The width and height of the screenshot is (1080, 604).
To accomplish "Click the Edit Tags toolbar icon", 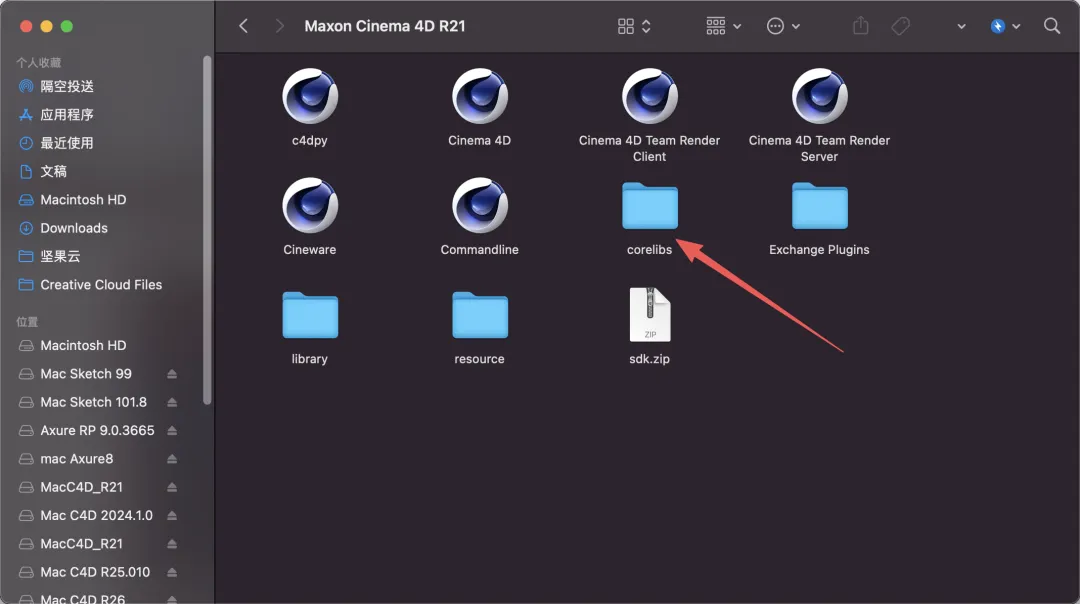I will (x=900, y=26).
